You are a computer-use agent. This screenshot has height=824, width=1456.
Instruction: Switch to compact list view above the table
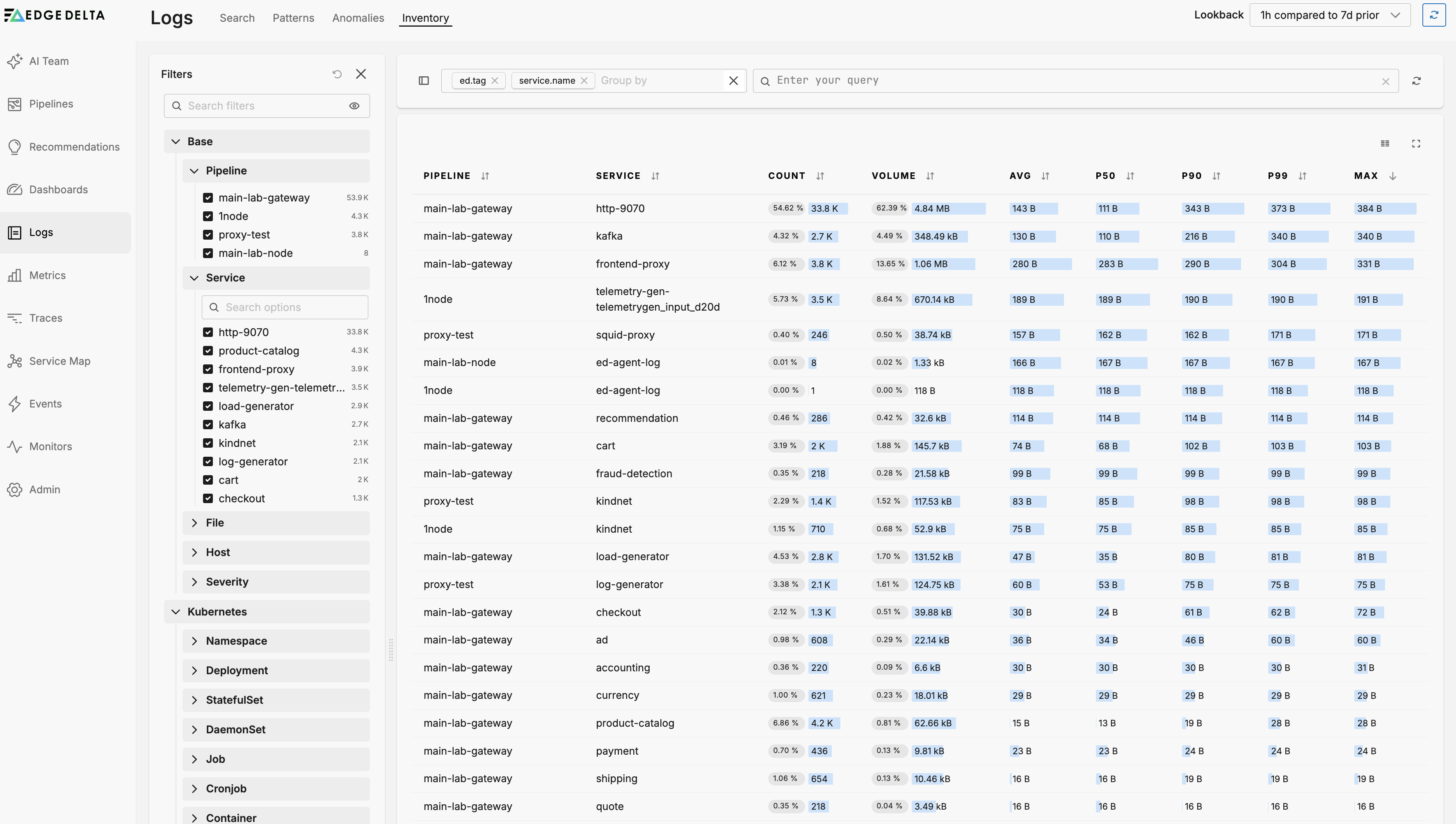[x=1385, y=143]
